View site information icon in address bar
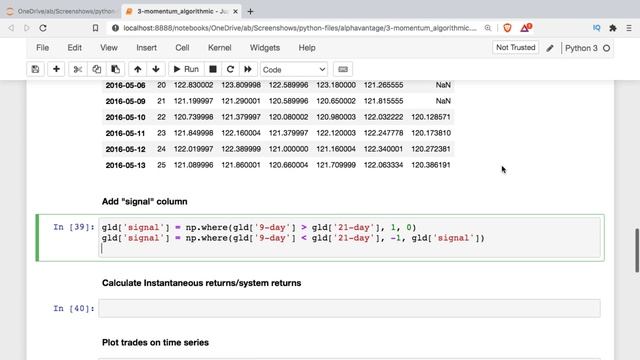 (115, 28)
